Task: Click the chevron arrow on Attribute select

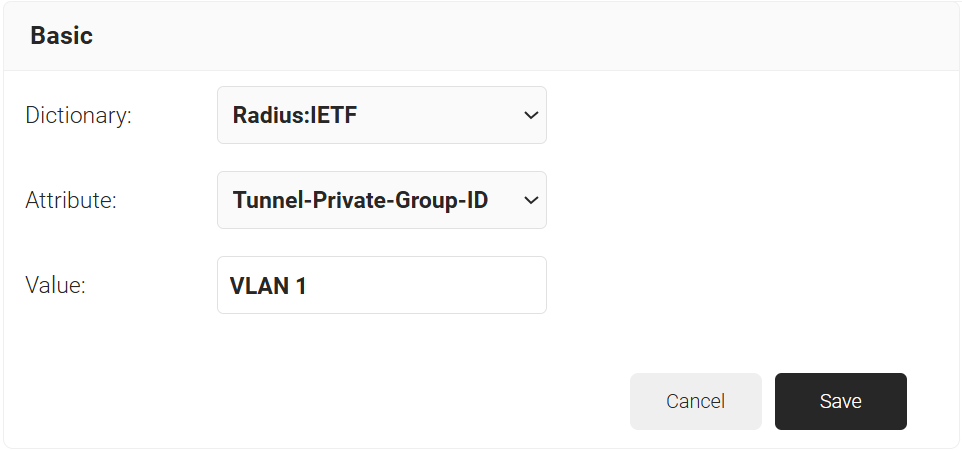Action: (x=530, y=200)
